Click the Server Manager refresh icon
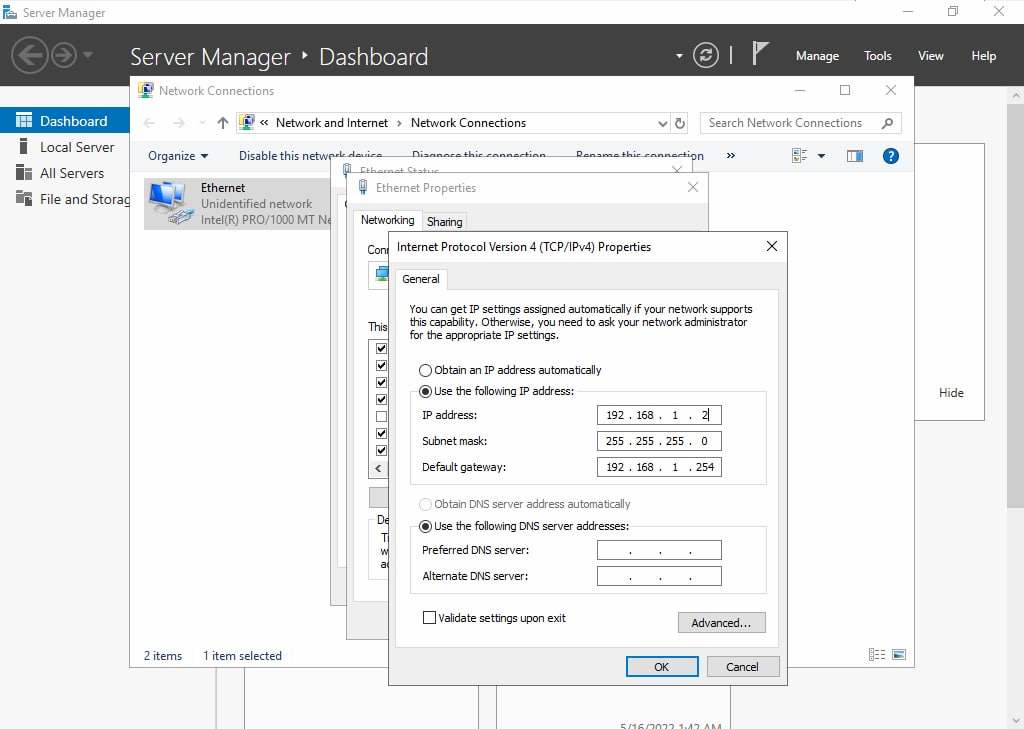 [x=706, y=55]
